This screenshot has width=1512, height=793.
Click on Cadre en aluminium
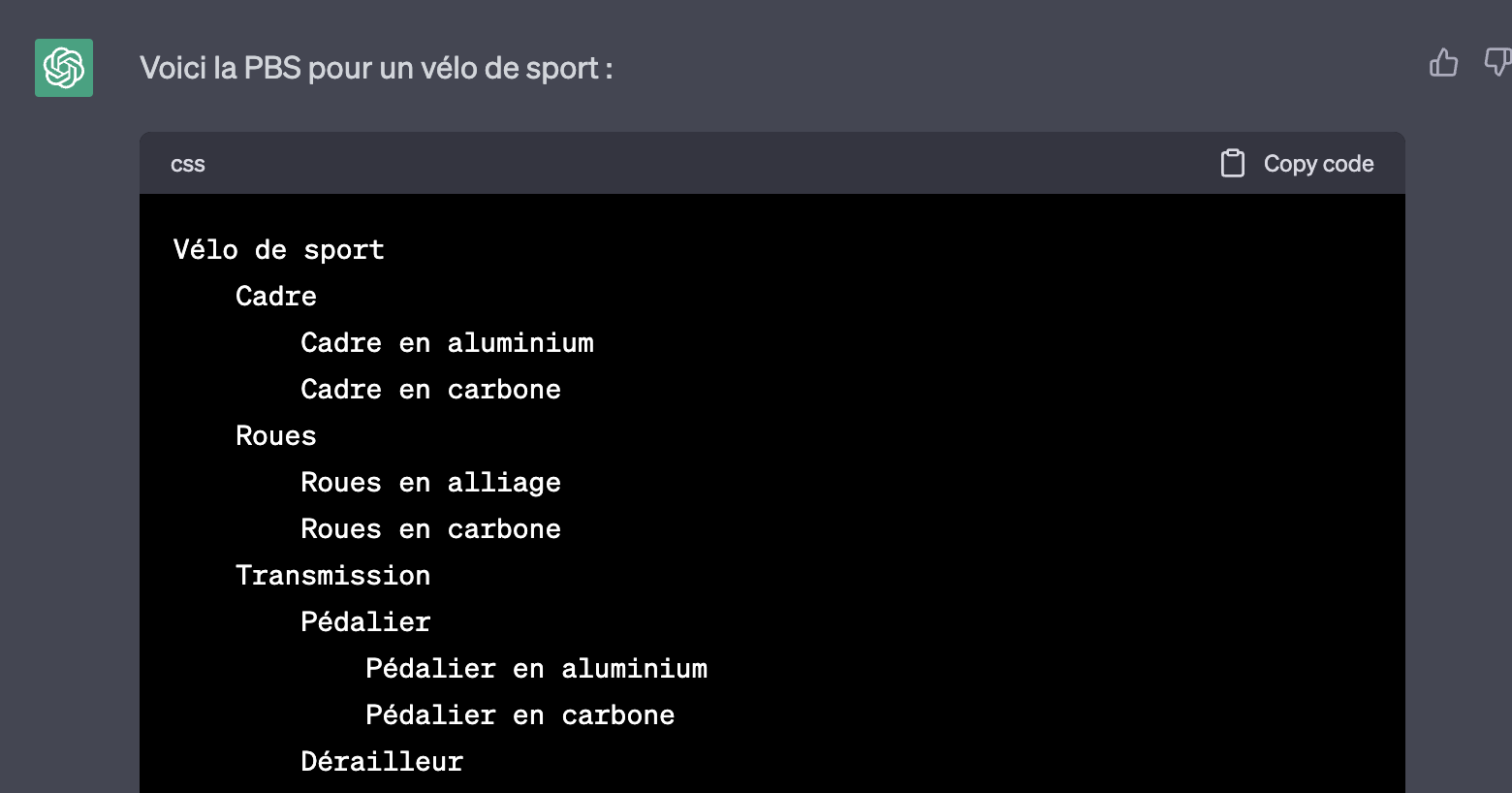447,342
